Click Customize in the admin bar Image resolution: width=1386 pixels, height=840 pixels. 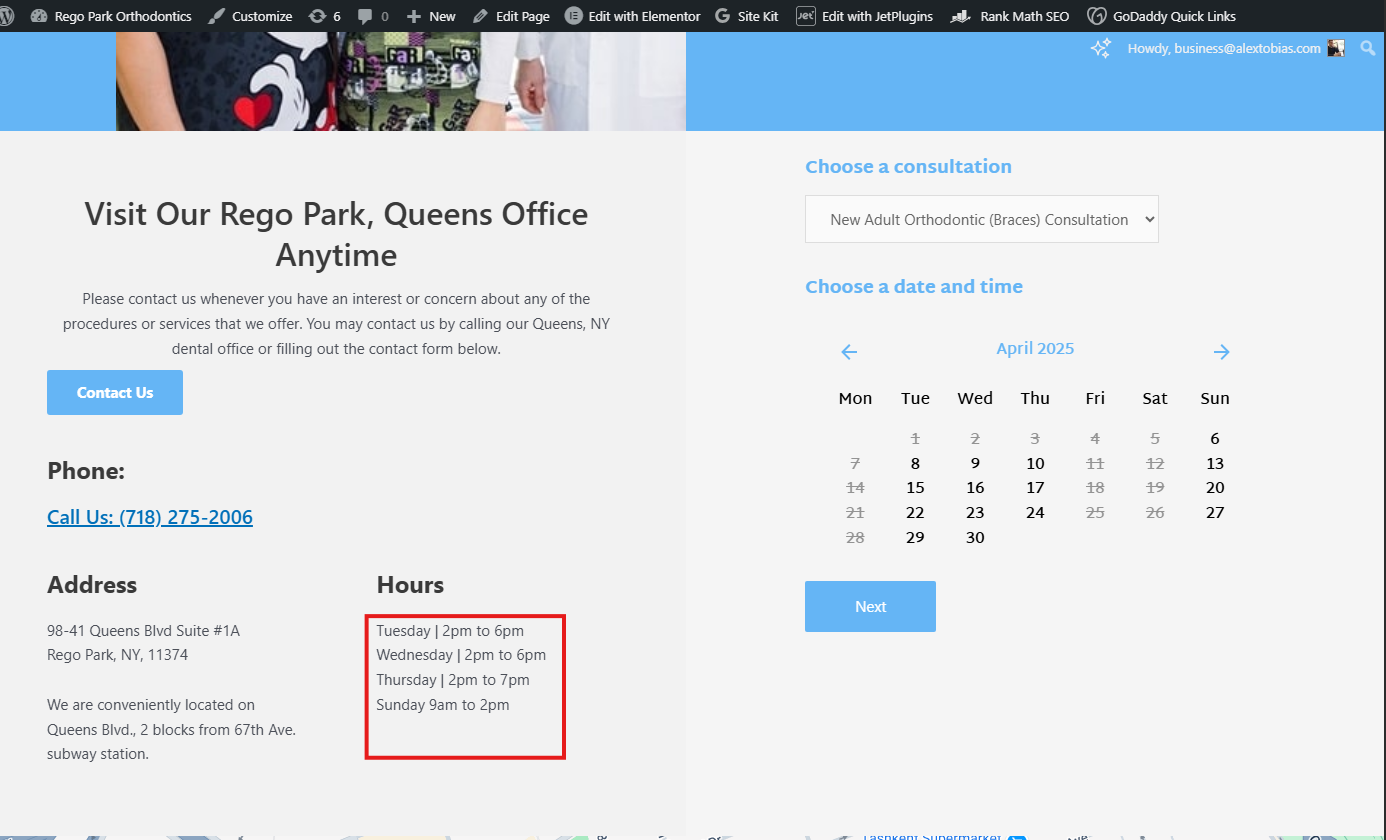tap(251, 16)
